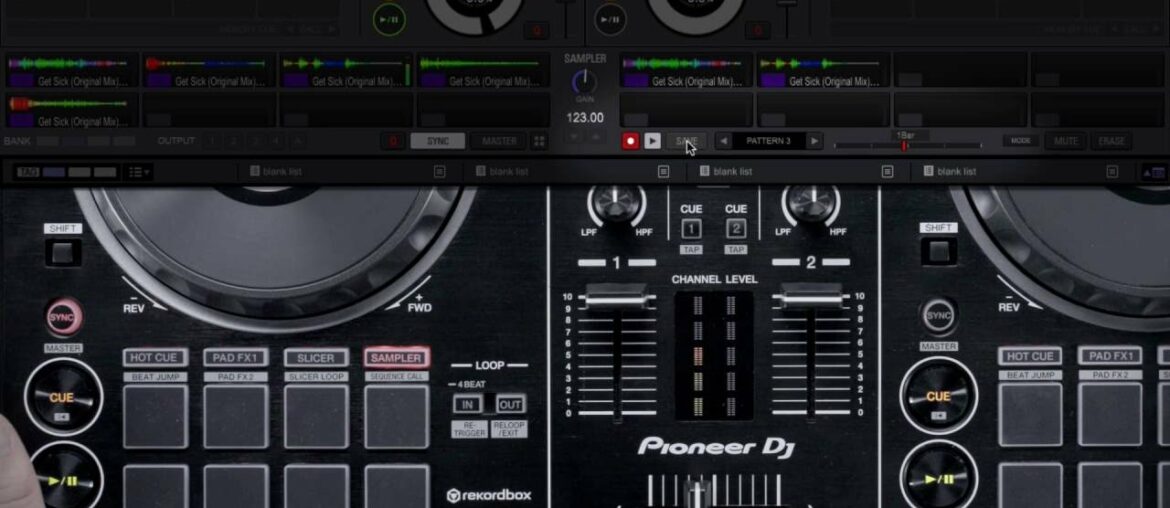Enable sequencer MUTE mode
The image size is (1170, 508).
coord(1066,141)
